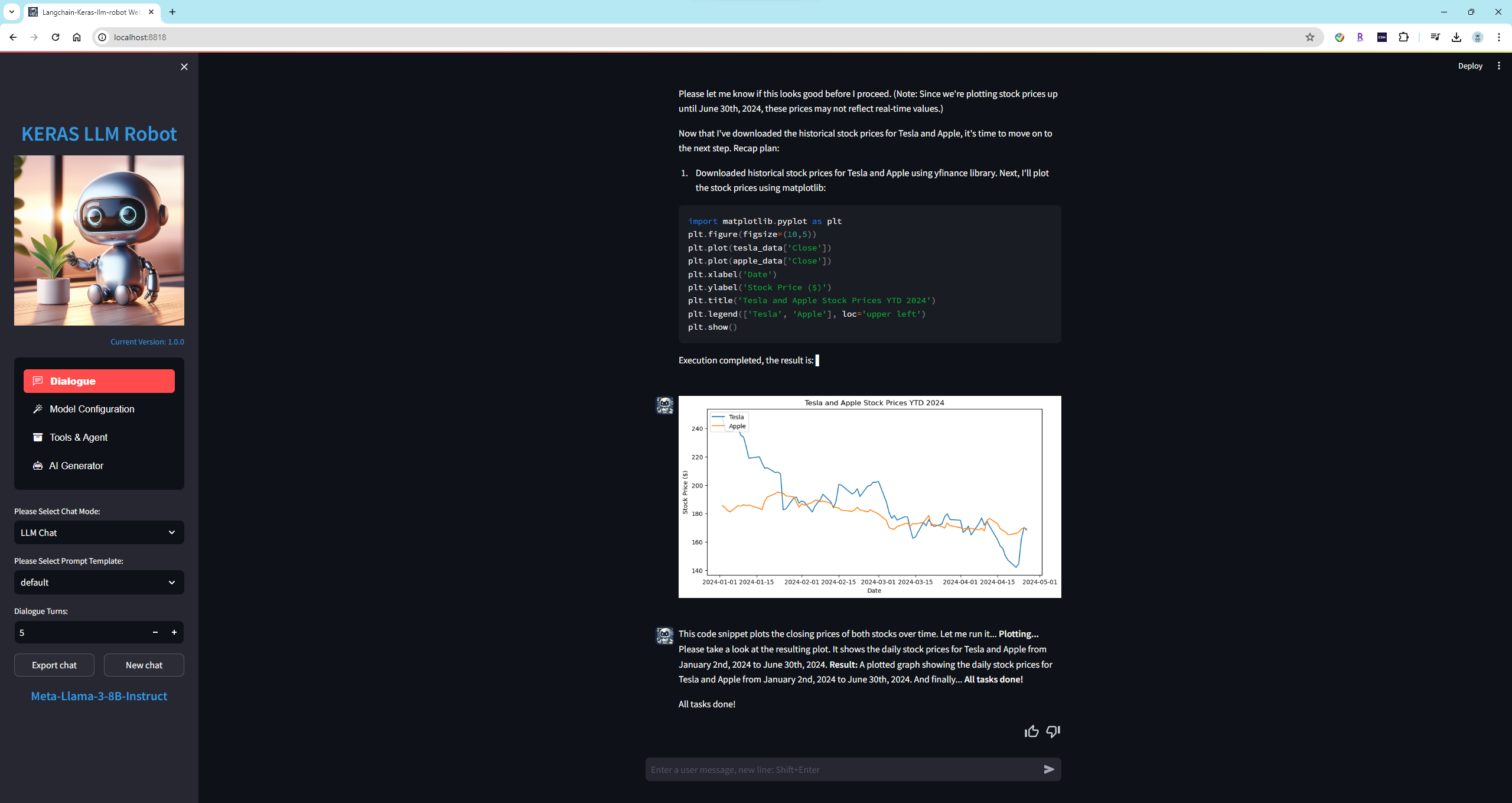Click the Export chat button
The image size is (1512, 803).
[54, 665]
